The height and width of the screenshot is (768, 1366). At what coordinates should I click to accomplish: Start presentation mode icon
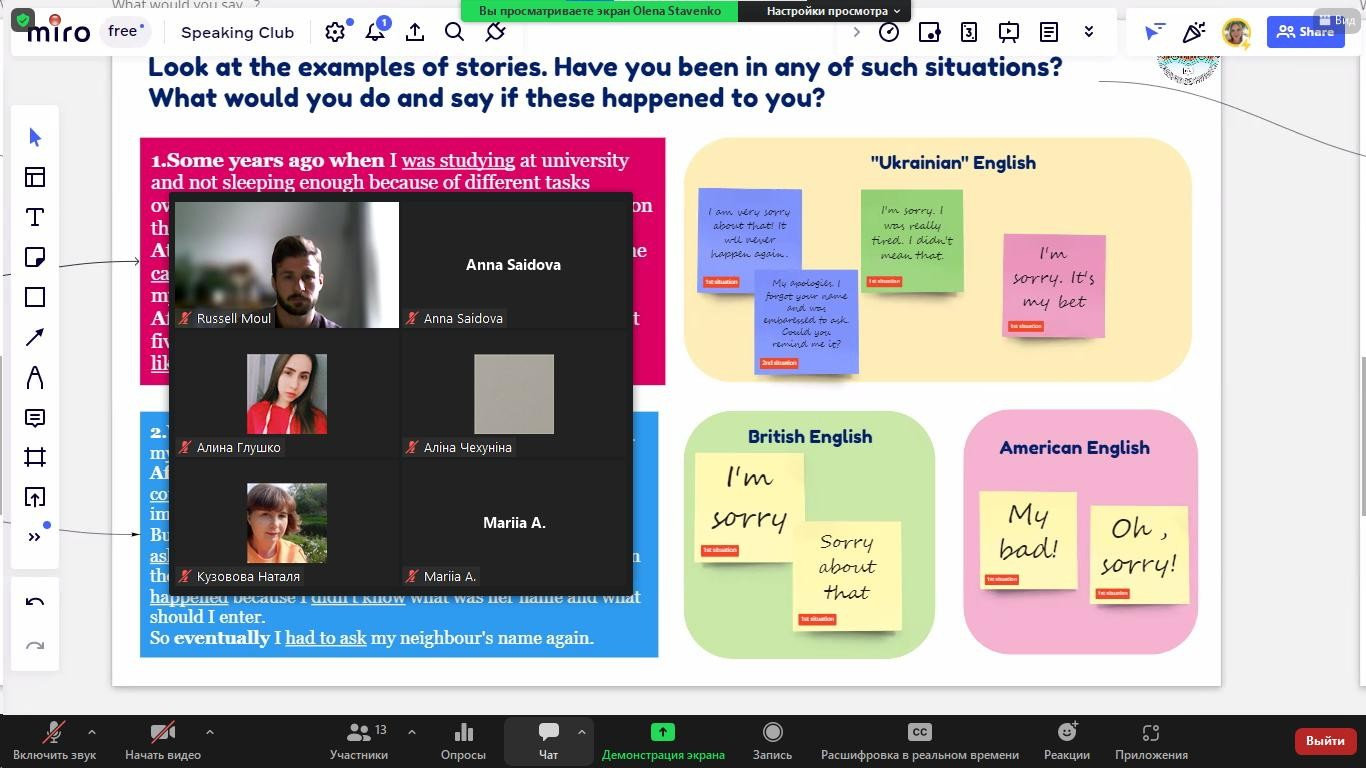(x=1009, y=32)
